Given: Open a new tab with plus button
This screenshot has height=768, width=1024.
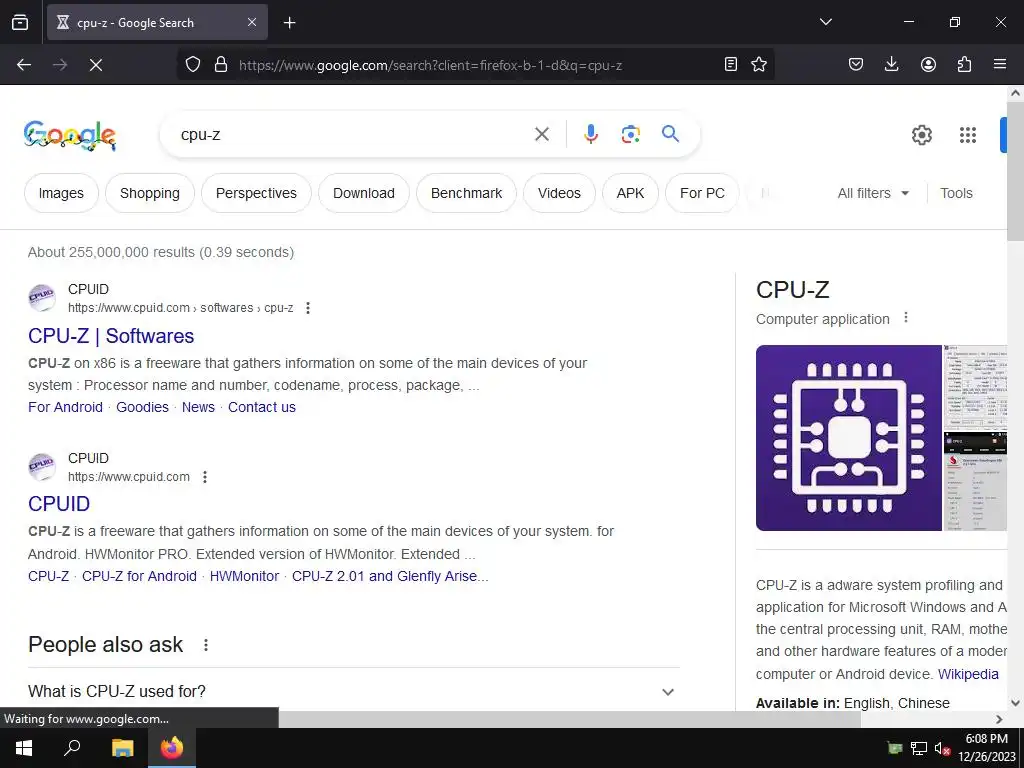Looking at the screenshot, I should 289,23.
